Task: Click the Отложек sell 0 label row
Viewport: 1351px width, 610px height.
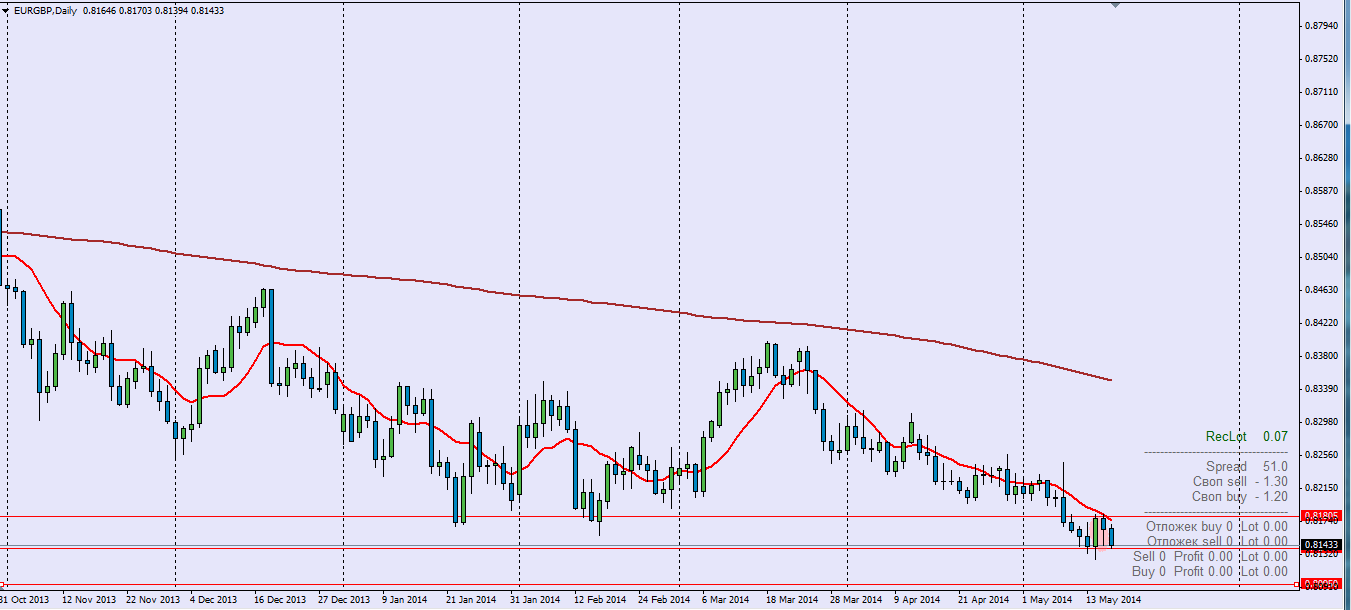Action: pyautogui.click(x=1217, y=541)
